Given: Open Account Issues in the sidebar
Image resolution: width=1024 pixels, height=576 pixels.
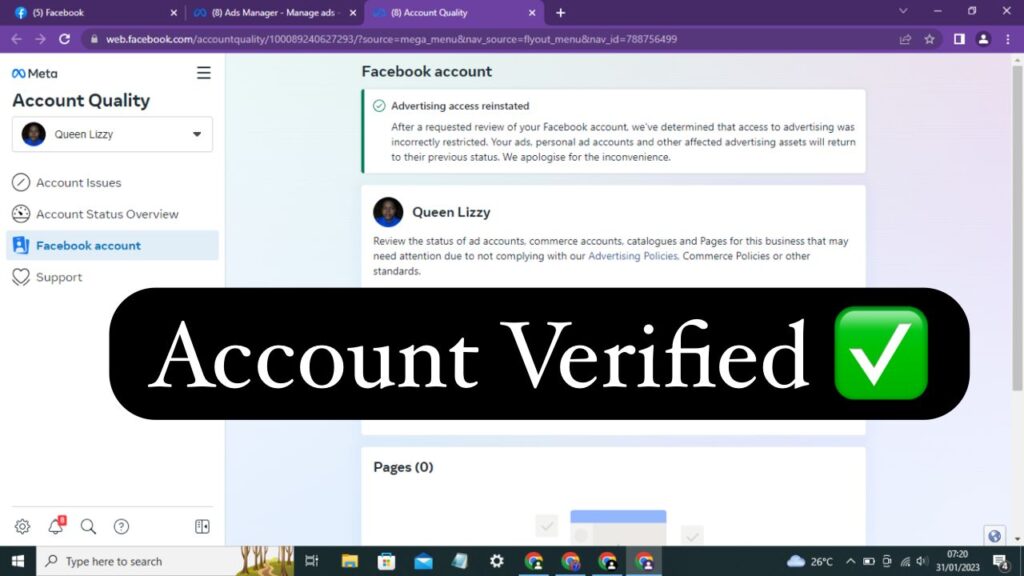Looking at the screenshot, I should pyautogui.click(x=112, y=182).
